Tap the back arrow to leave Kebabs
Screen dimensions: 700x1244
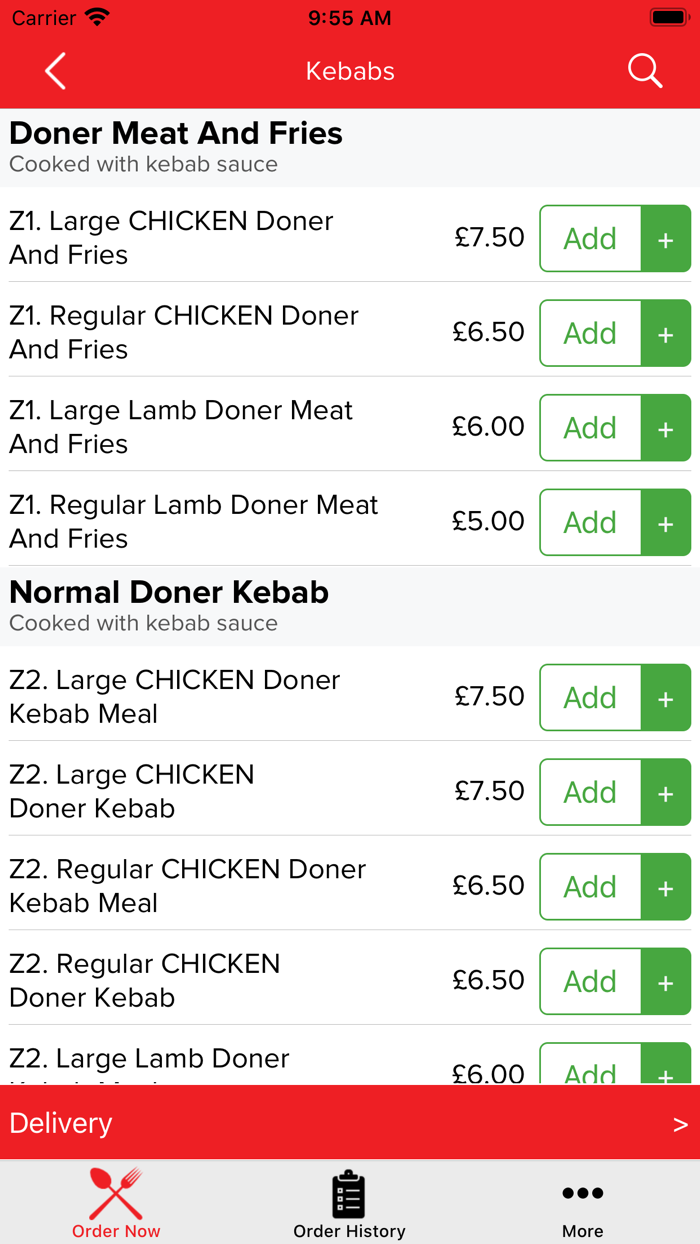(x=55, y=71)
